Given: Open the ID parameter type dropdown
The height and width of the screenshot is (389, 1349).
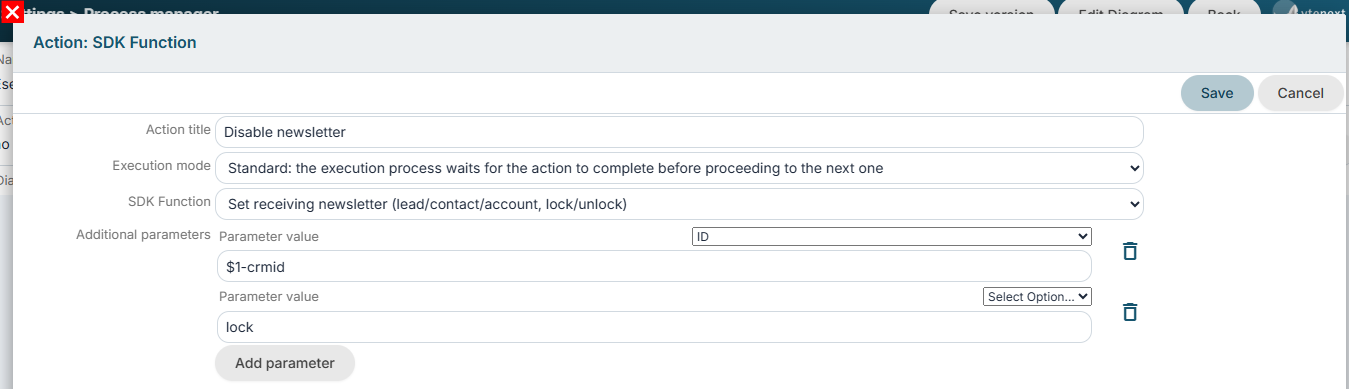Looking at the screenshot, I should pyautogui.click(x=891, y=236).
